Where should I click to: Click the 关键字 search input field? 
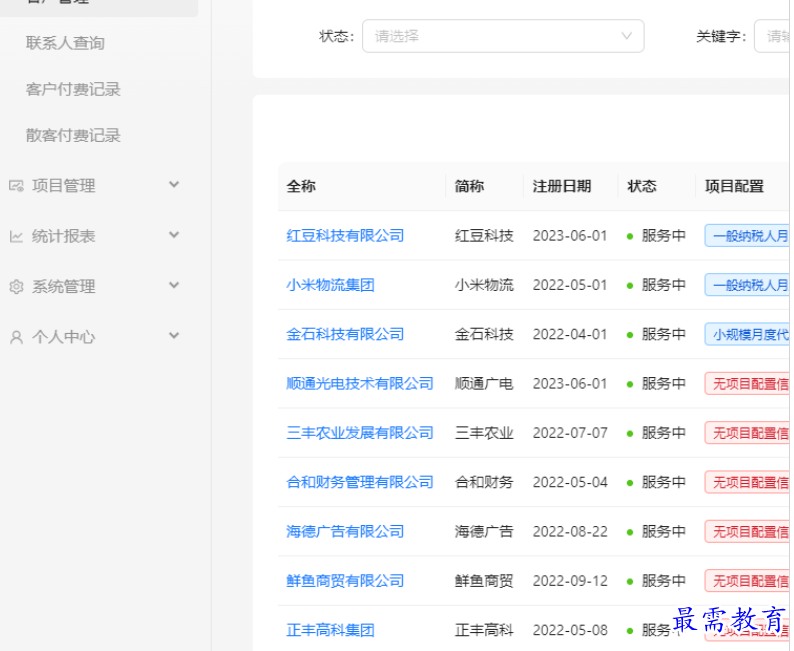(774, 36)
